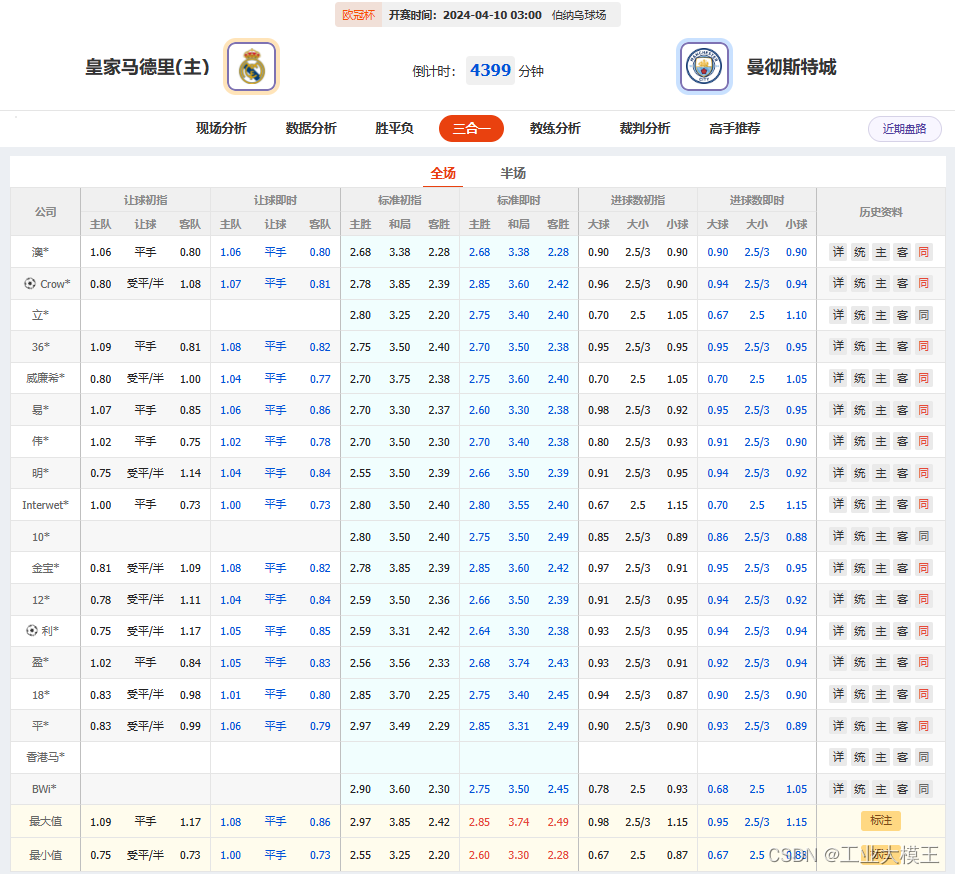955x874 pixels.
Task: Click 客 icon in 10* row
Action: [x=903, y=537]
